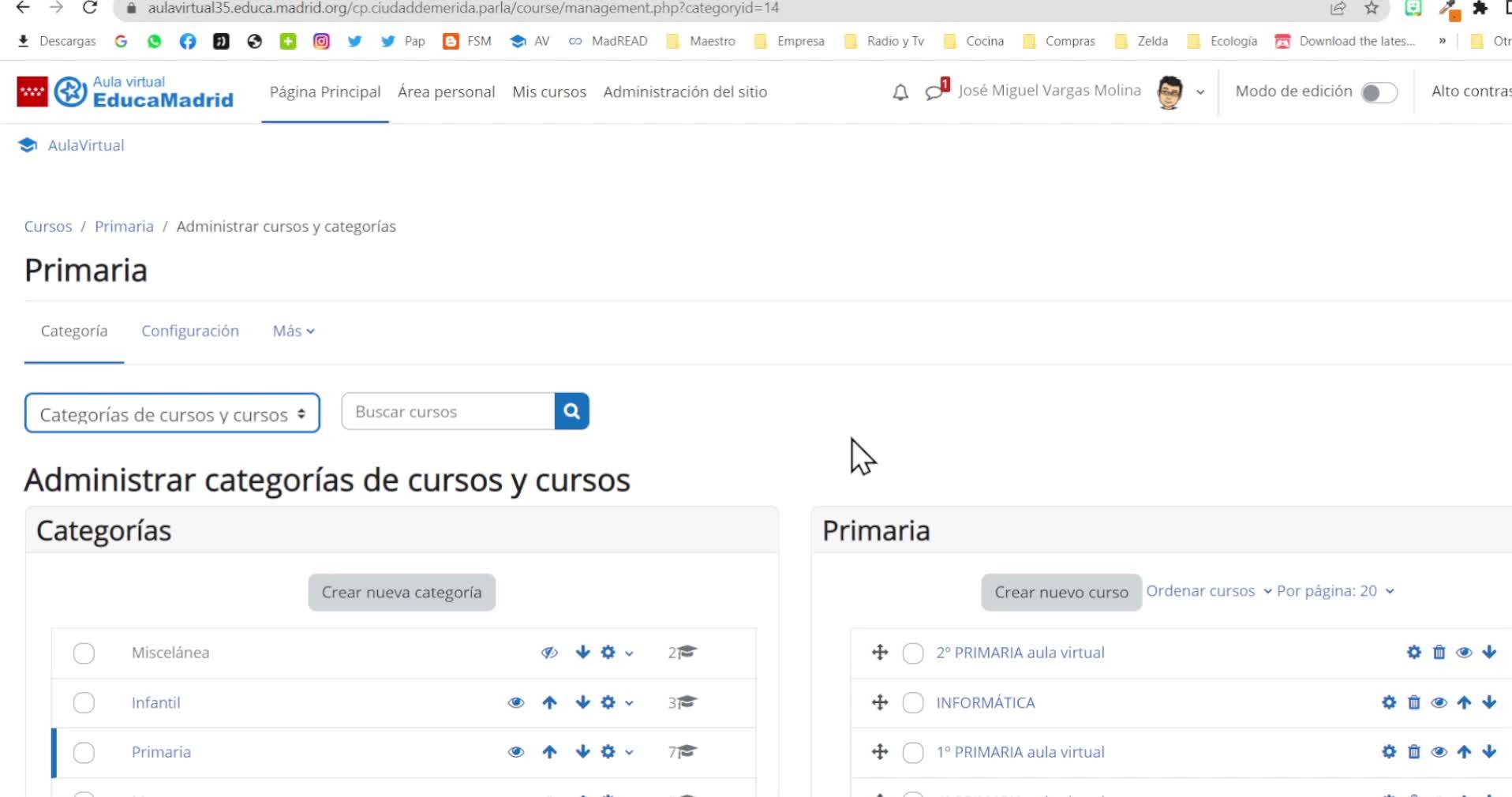Image resolution: width=1512 pixels, height=797 pixels.
Task: Click trash icon for 1º PRIMARIA aula virtual
Action: coord(1414,752)
